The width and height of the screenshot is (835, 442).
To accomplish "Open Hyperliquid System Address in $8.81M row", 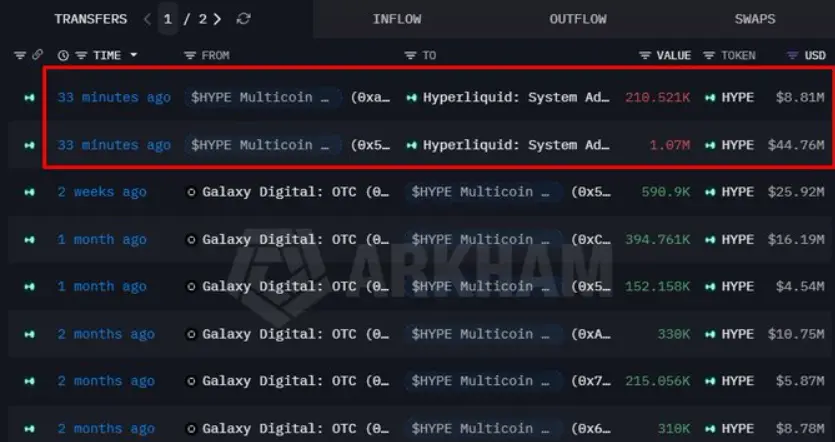I will coord(515,97).
